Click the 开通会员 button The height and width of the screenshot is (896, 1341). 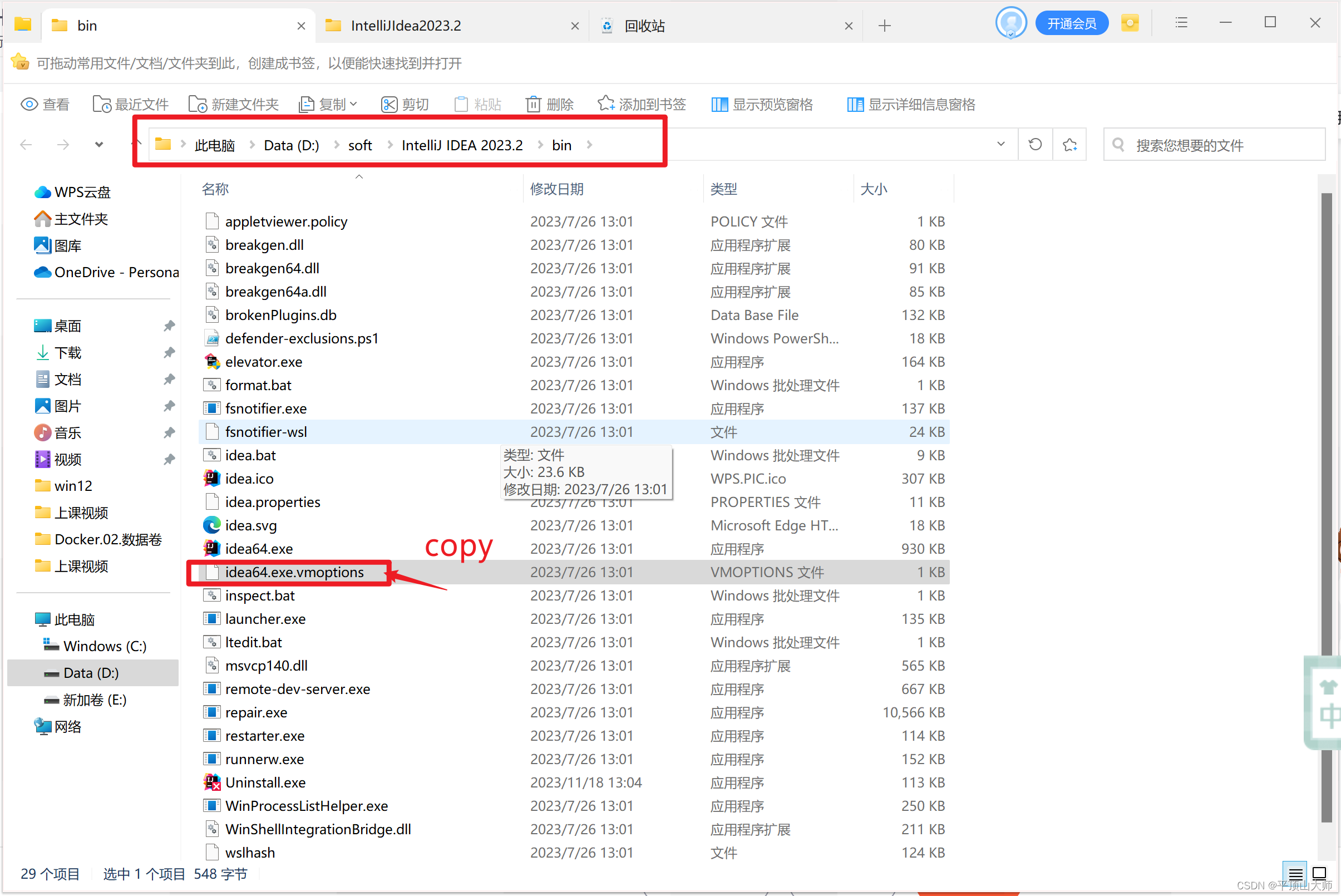coord(1071,24)
